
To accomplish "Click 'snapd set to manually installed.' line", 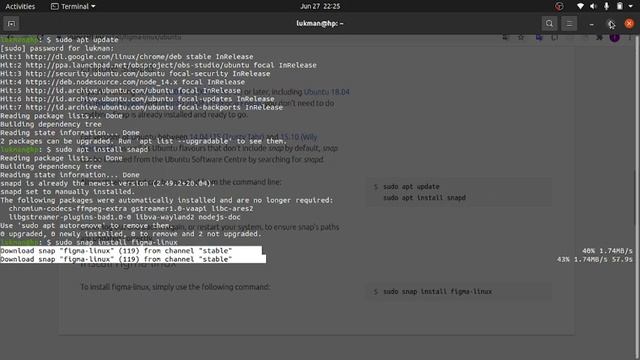I will [x=67, y=192].
